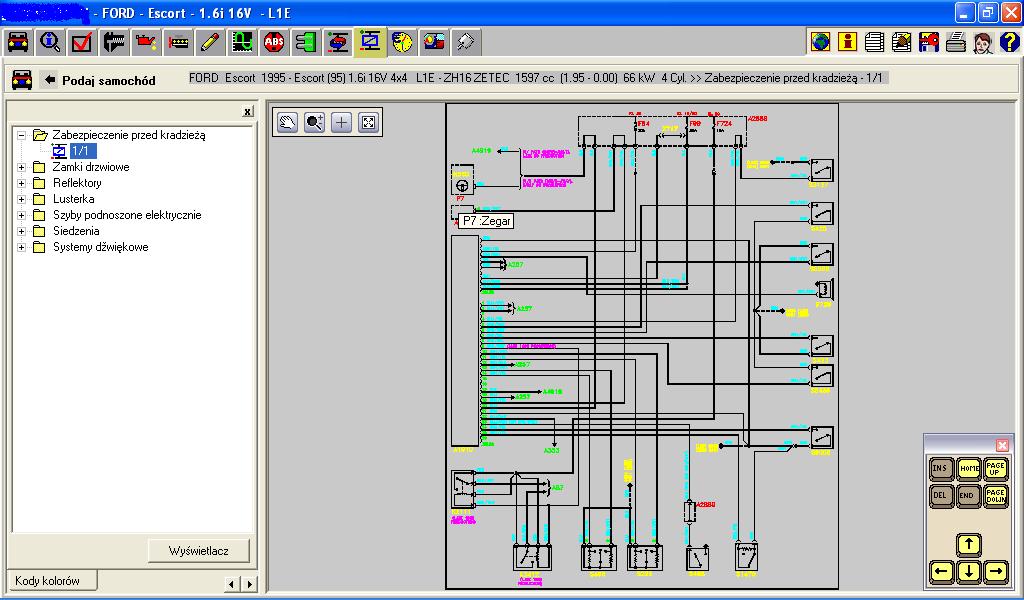This screenshot has height=600, width=1024.
Task: Click the fit-to-window diagram tool
Action: 368,122
